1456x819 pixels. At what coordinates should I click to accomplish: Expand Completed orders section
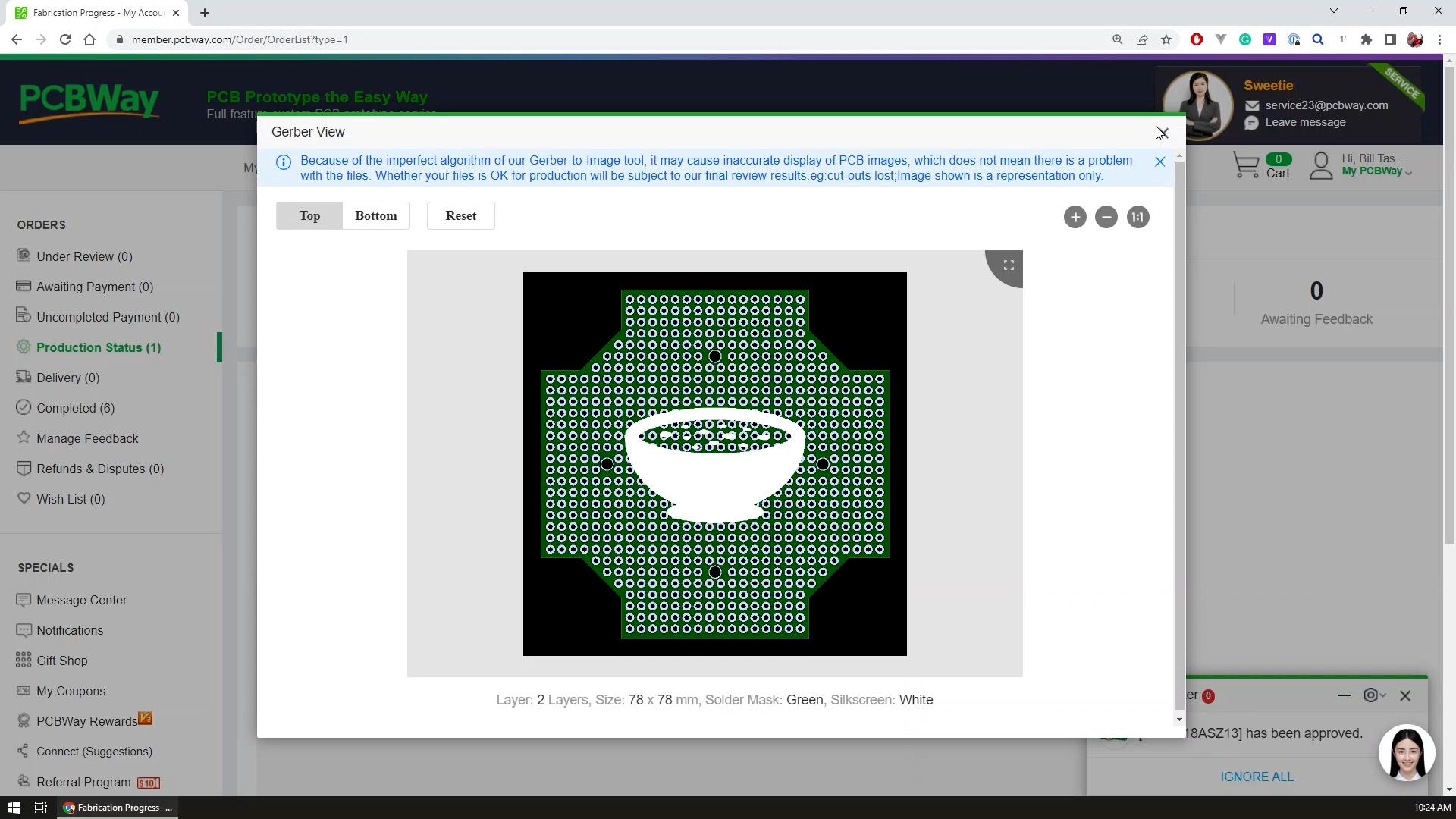(x=75, y=408)
